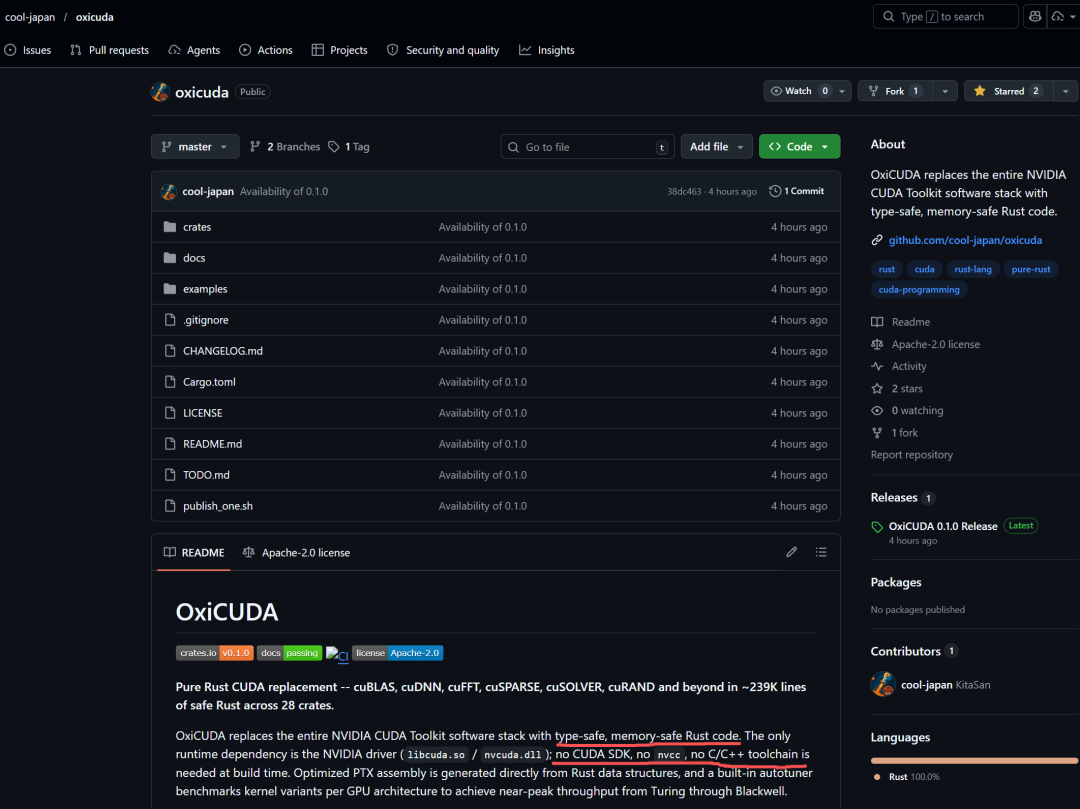The width and height of the screenshot is (1080, 809).
Task: Open the crates folder
Action: coord(197,227)
